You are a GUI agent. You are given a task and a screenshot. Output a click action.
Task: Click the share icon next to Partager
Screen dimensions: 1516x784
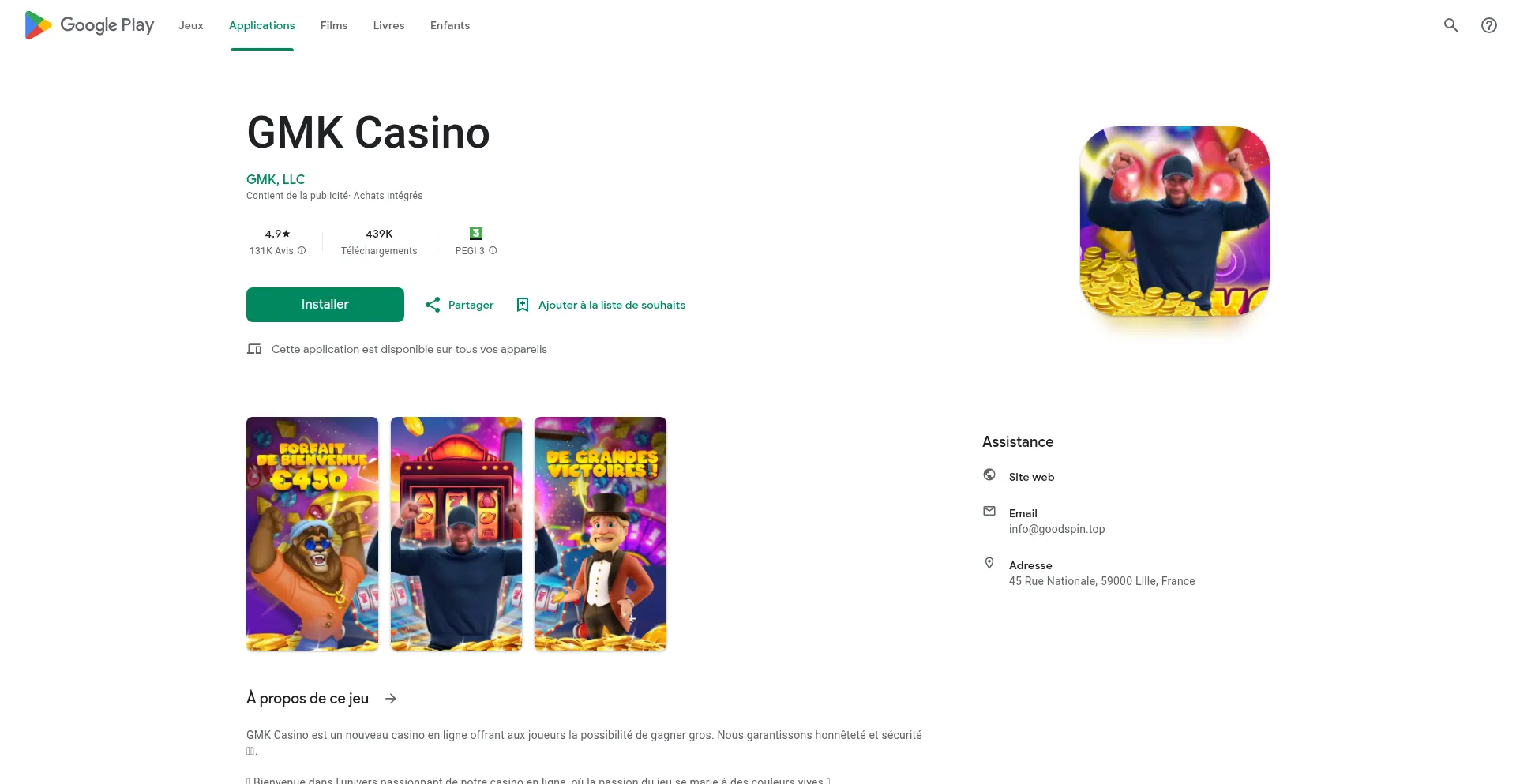pyautogui.click(x=433, y=305)
